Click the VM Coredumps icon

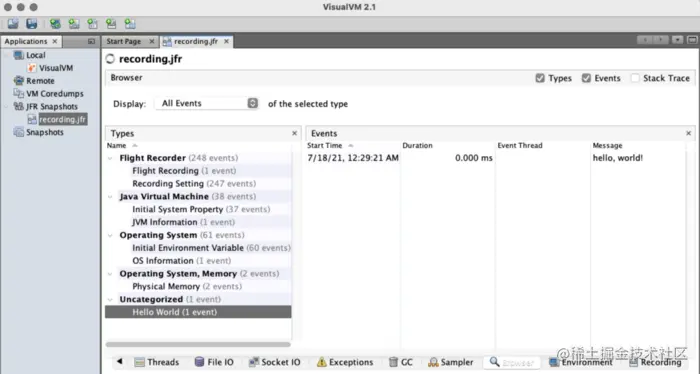pos(18,94)
